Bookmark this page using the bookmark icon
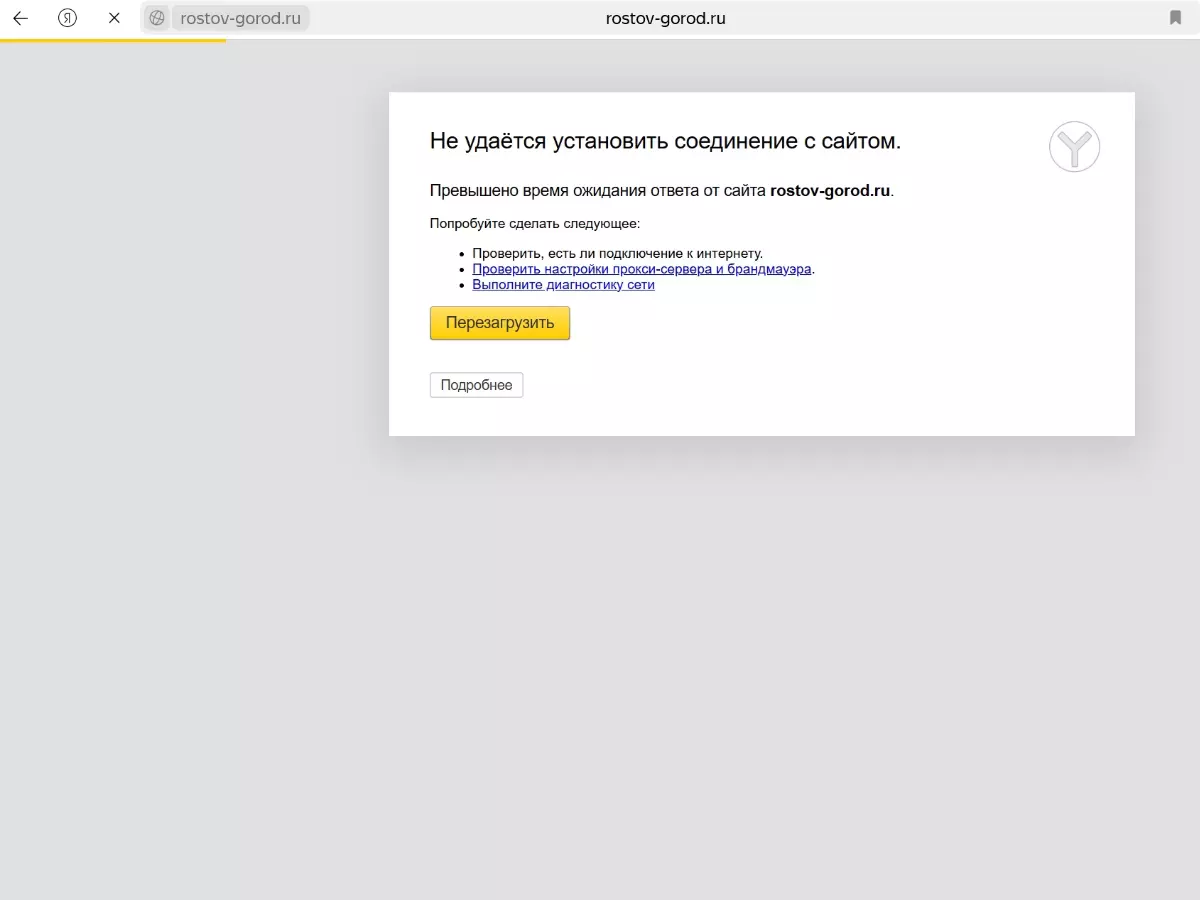1200x900 pixels. (1175, 18)
